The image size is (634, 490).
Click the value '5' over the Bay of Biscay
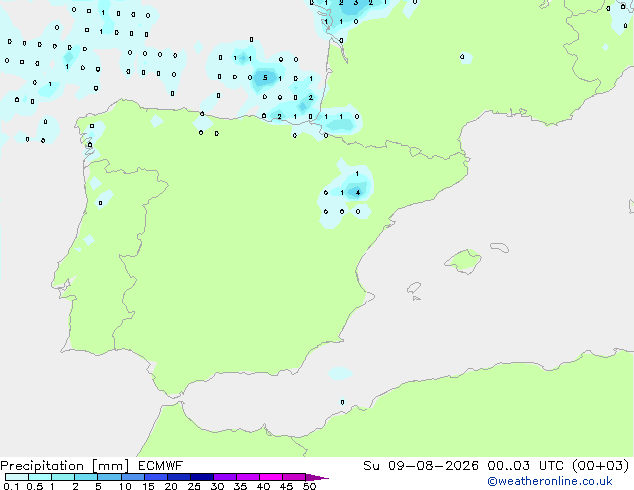click(265, 78)
